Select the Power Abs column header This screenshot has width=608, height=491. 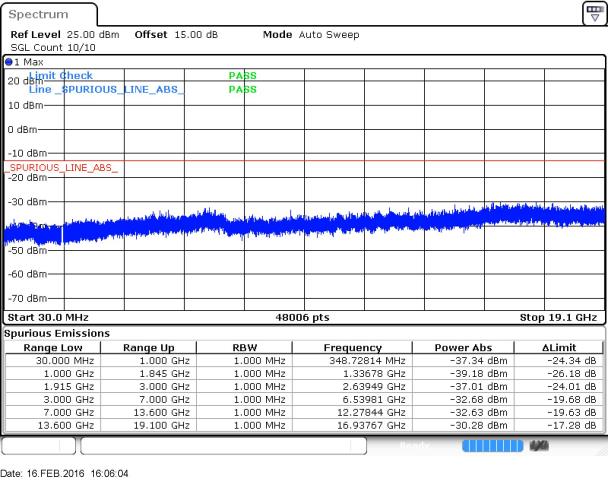tap(463, 348)
